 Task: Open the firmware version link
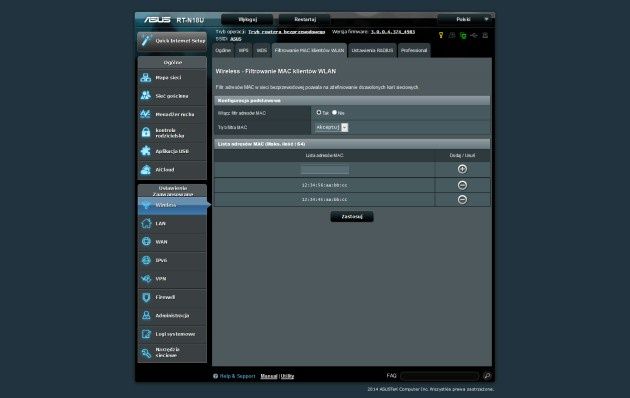tap(393, 32)
